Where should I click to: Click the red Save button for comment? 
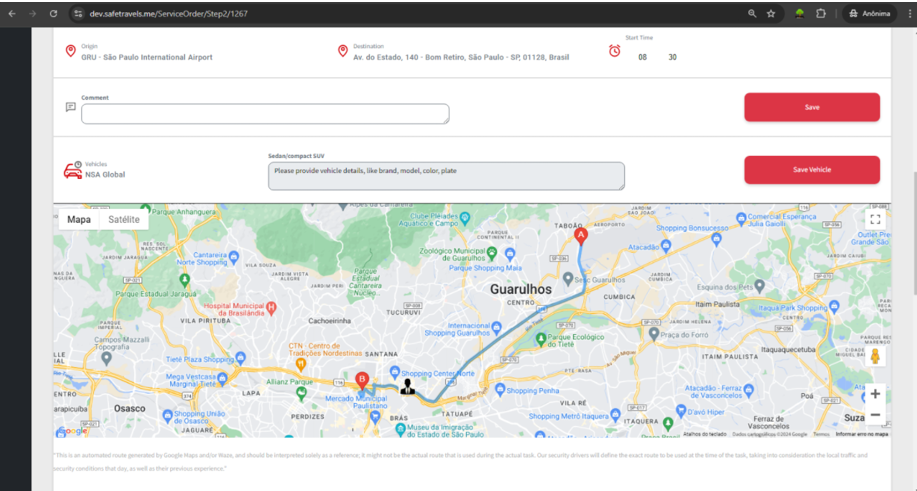(x=811, y=107)
